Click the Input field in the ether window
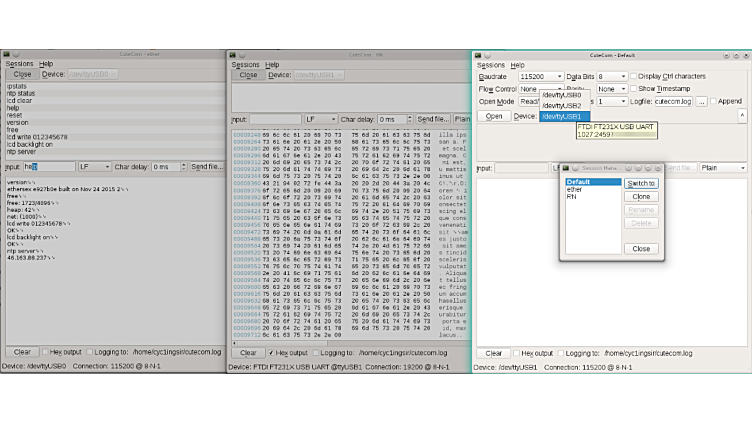752x423 pixels. click(x=49, y=166)
